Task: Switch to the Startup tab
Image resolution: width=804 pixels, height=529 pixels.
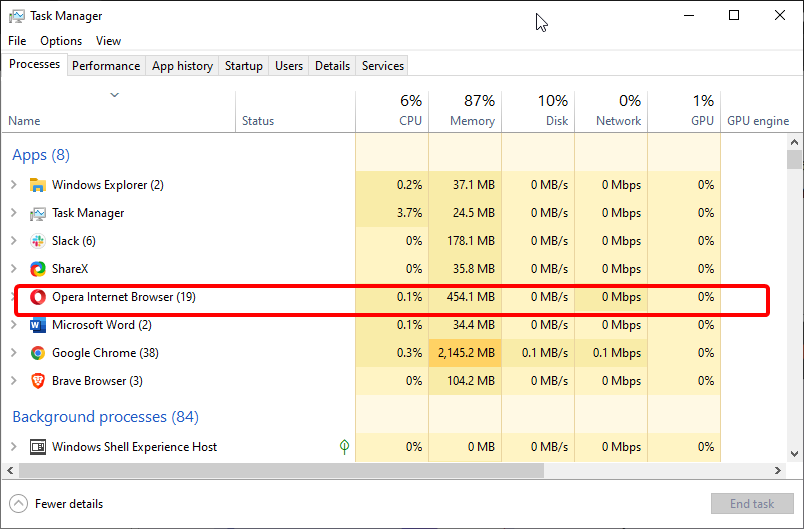Action: click(x=244, y=66)
